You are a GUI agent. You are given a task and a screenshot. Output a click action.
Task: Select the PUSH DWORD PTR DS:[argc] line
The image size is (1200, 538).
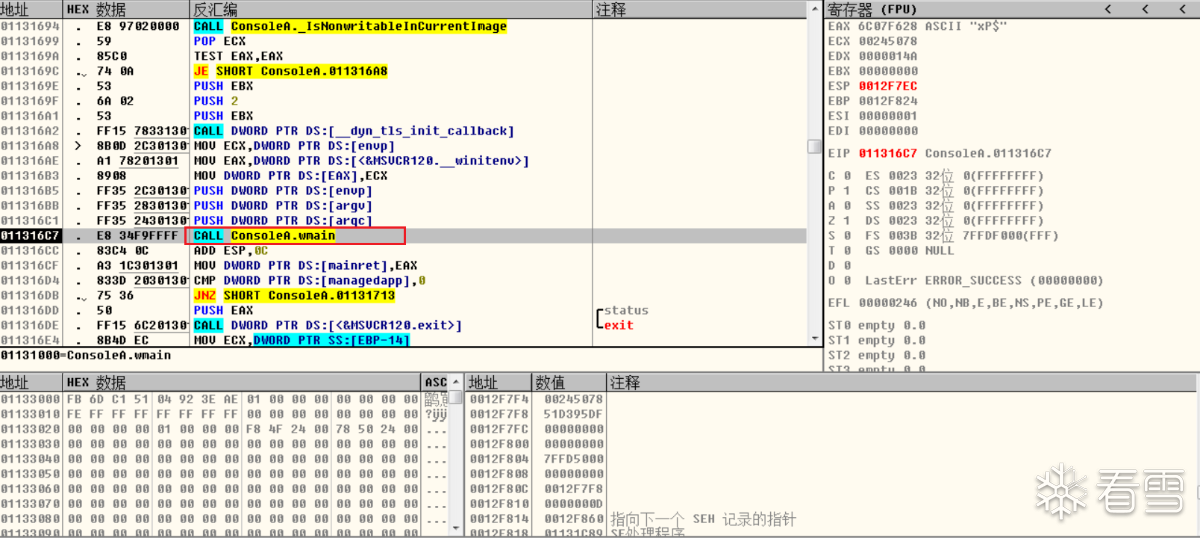pos(404,220)
